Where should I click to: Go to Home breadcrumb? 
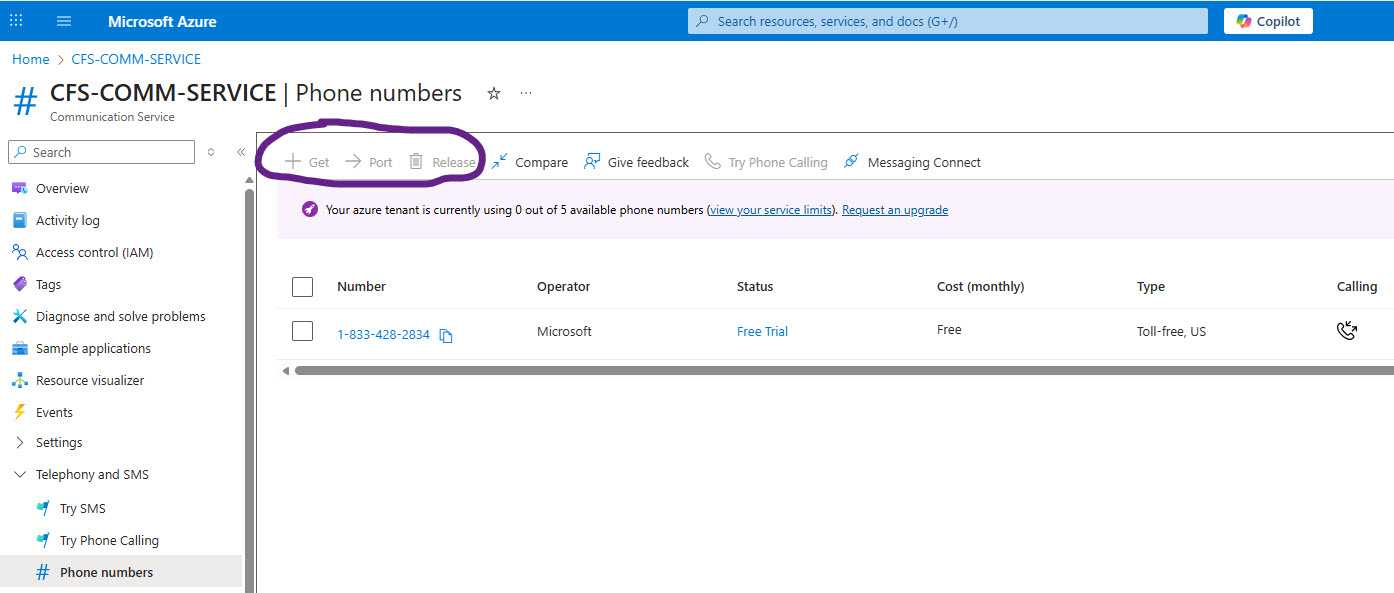pyautogui.click(x=30, y=59)
